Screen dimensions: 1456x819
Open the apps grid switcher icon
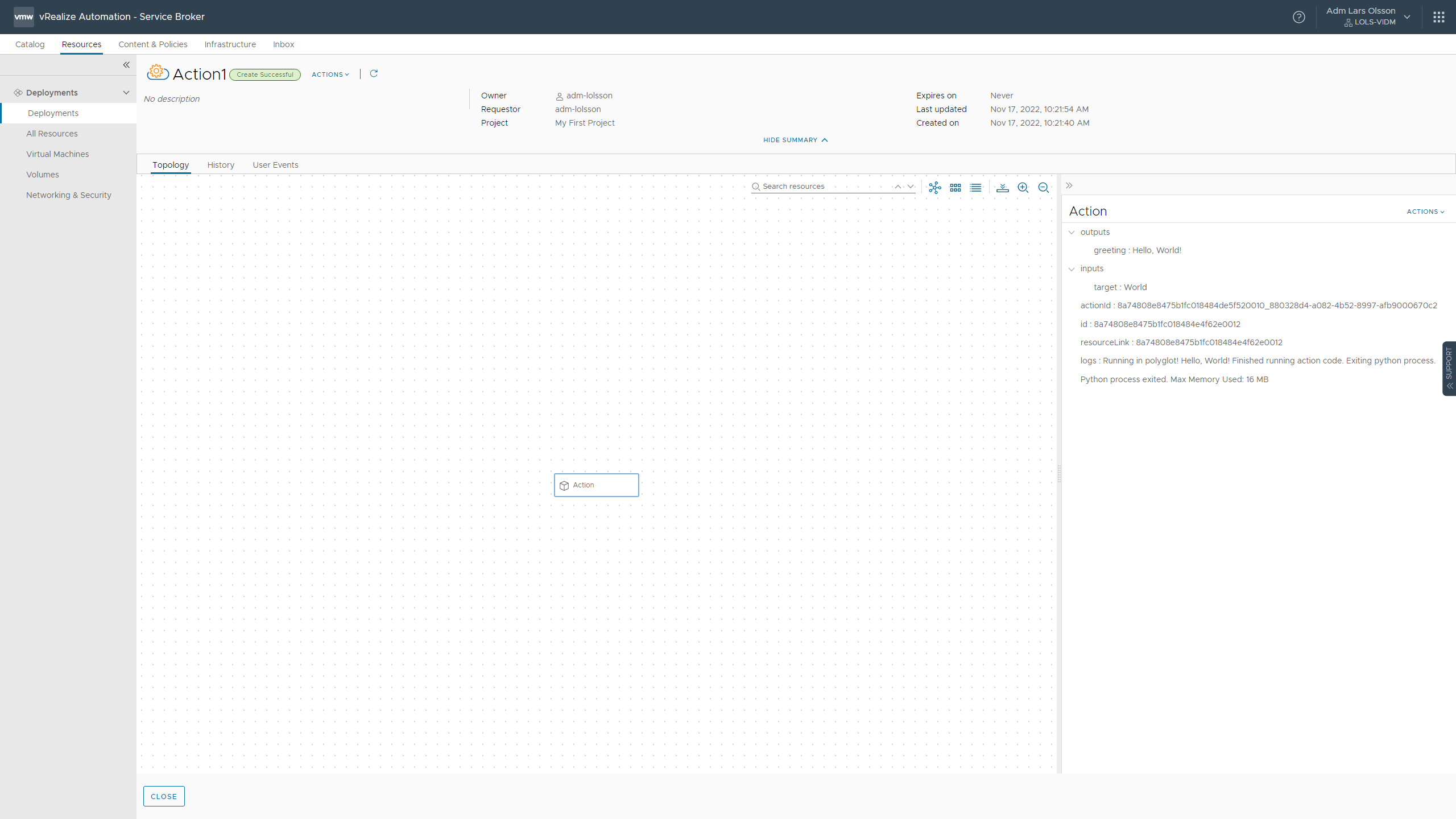pyautogui.click(x=1439, y=17)
